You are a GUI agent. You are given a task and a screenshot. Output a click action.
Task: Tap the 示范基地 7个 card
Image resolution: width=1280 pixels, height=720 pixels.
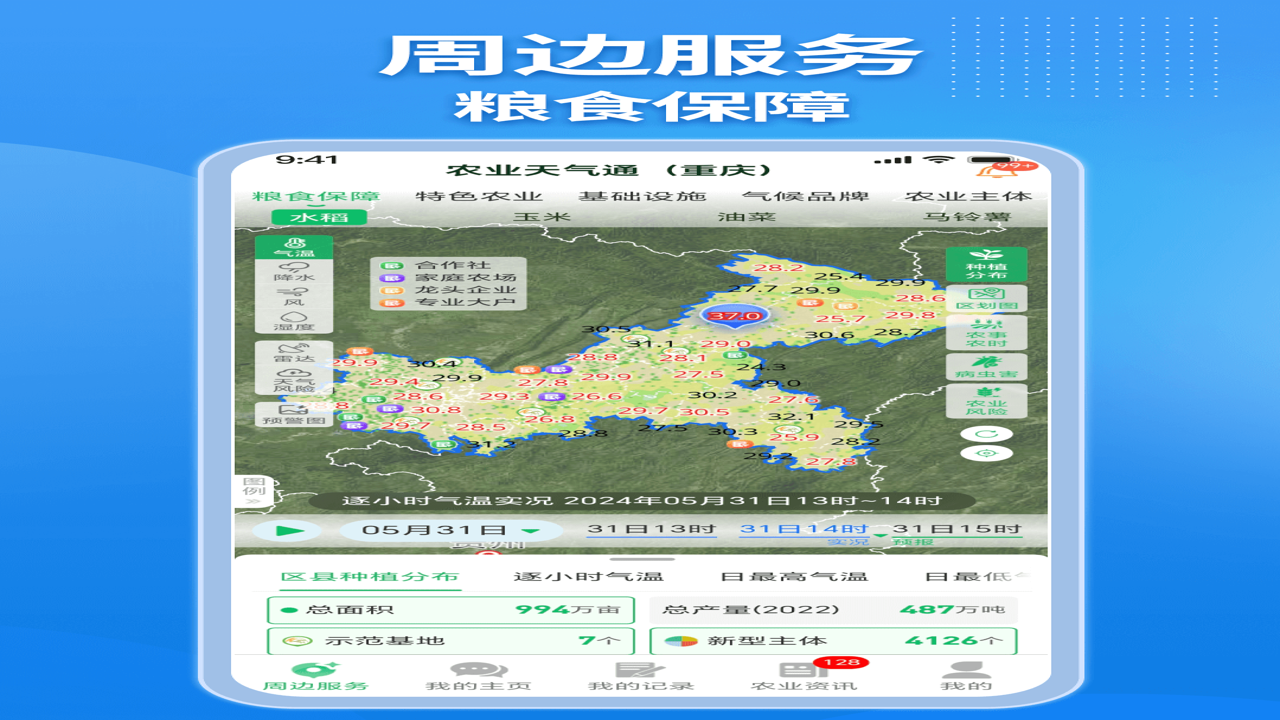click(x=451, y=640)
